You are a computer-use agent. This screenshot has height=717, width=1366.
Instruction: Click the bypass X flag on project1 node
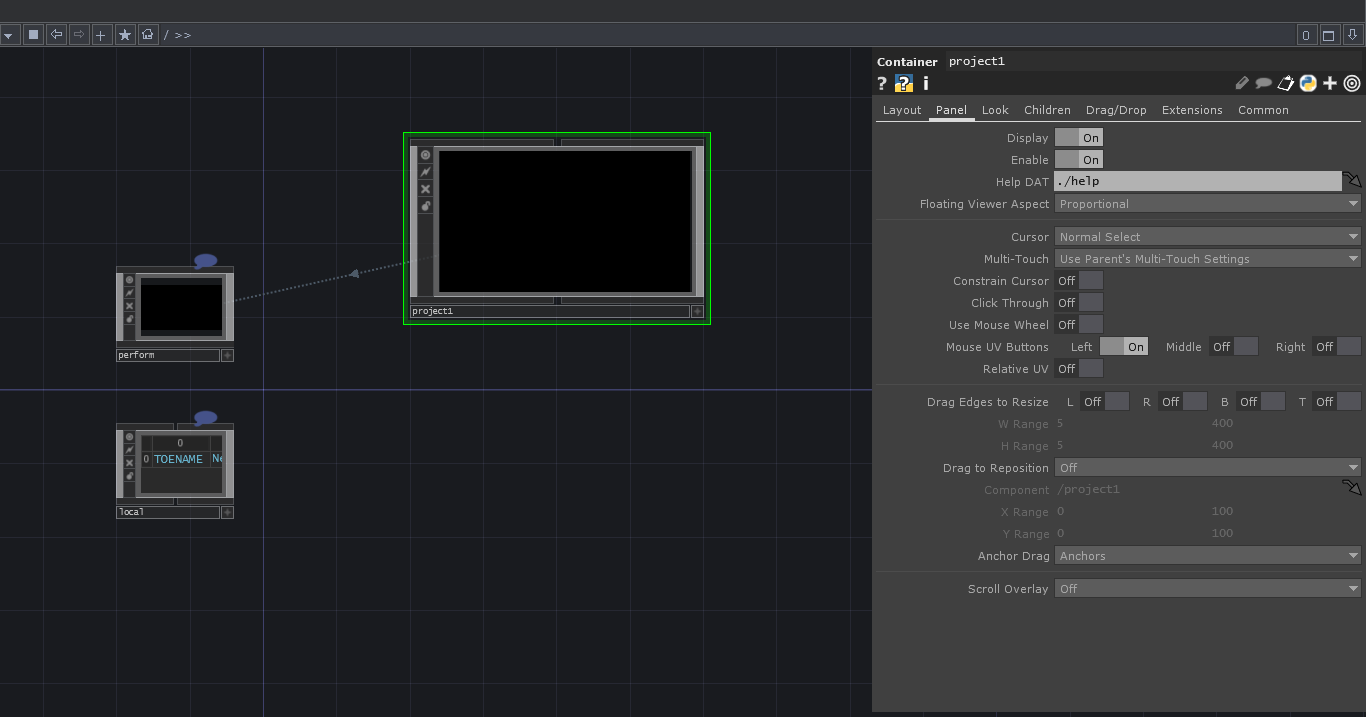click(425, 189)
